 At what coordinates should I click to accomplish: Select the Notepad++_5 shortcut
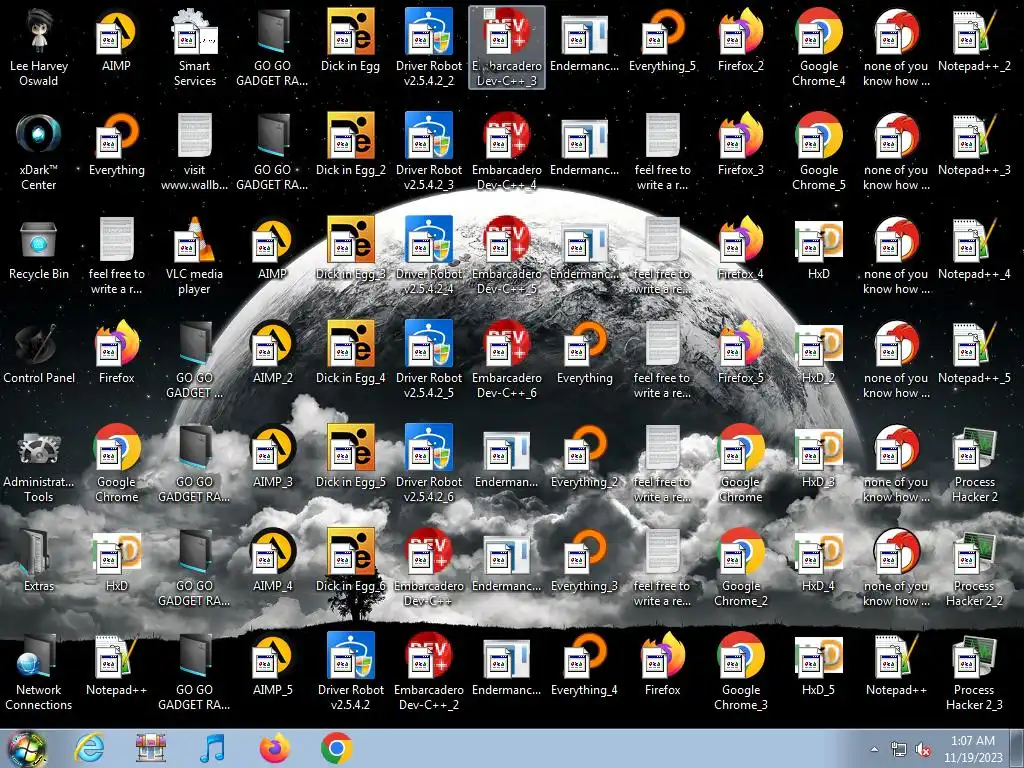point(974,354)
